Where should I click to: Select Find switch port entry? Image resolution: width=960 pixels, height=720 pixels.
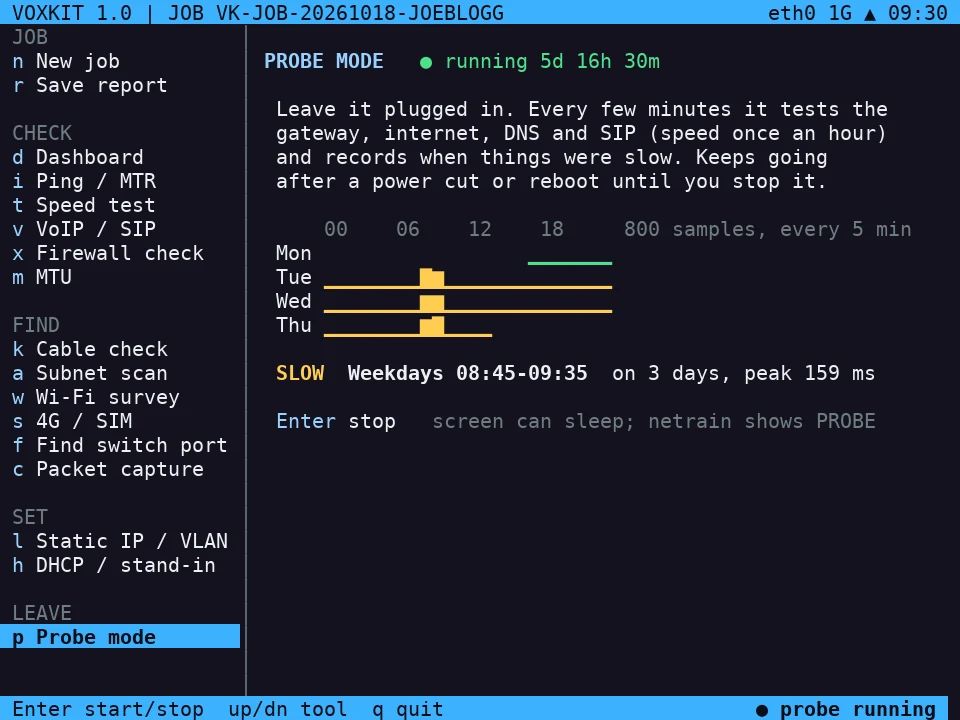click(x=120, y=445)
